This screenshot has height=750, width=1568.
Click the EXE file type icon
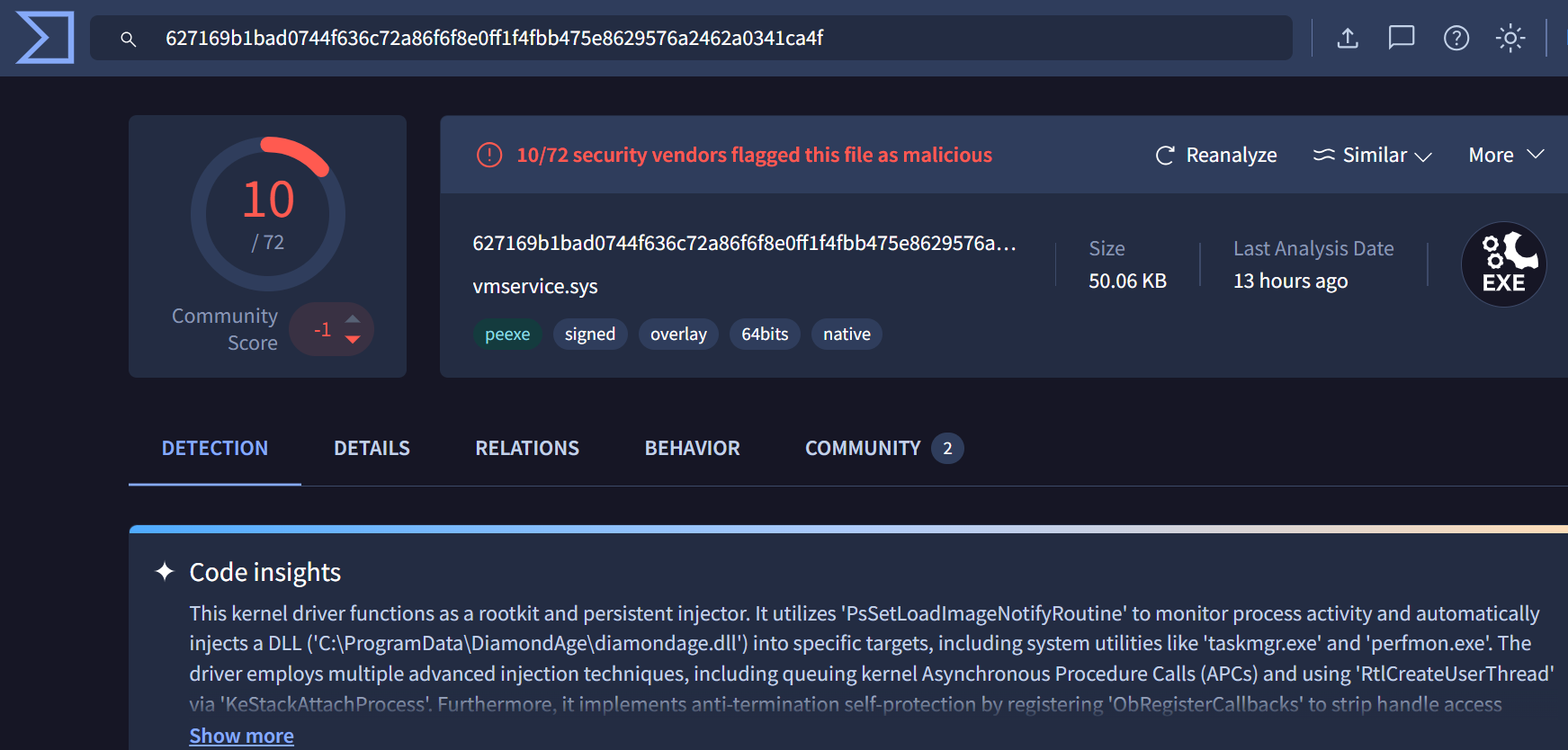click(1504, 264)
